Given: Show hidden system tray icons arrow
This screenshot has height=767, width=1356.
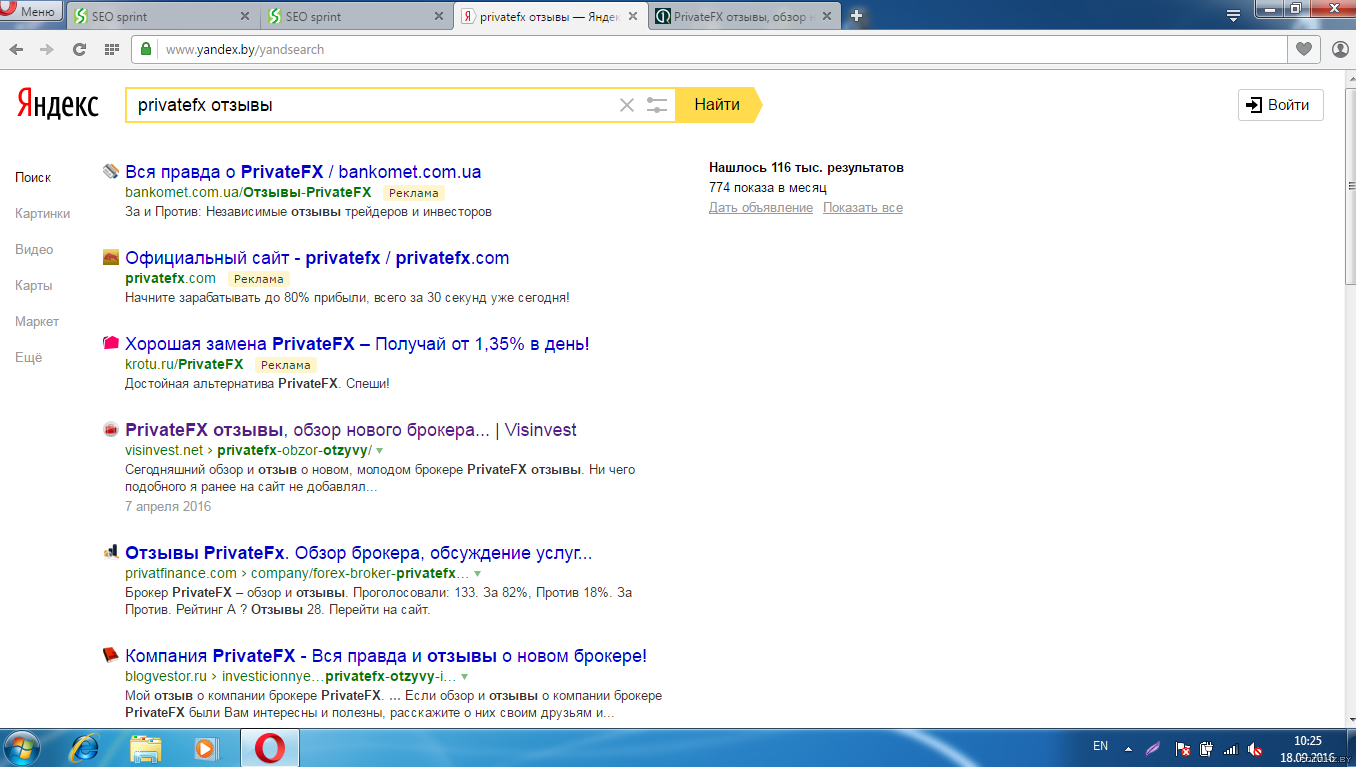Looking at the screenshot, I should point(1129,748).
